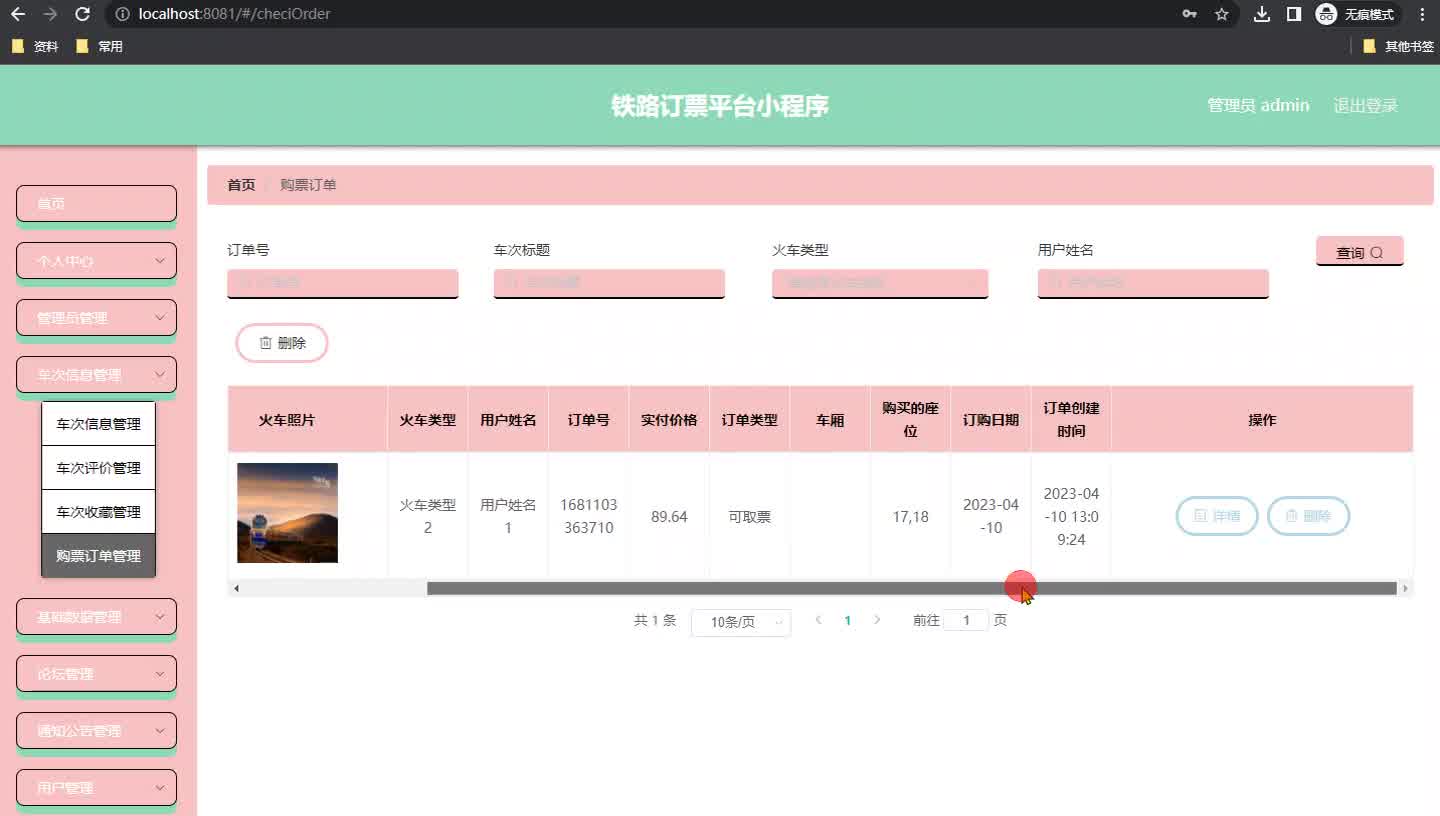
Task: Click the detail icon on the 详情 row button
Action: pos(1200,516)
